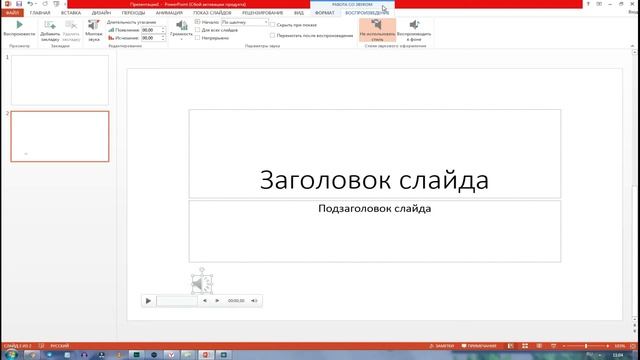Toggle Перемотать после воспроизведения checkbox
This screenshot has height=360, width=640.
272,36
